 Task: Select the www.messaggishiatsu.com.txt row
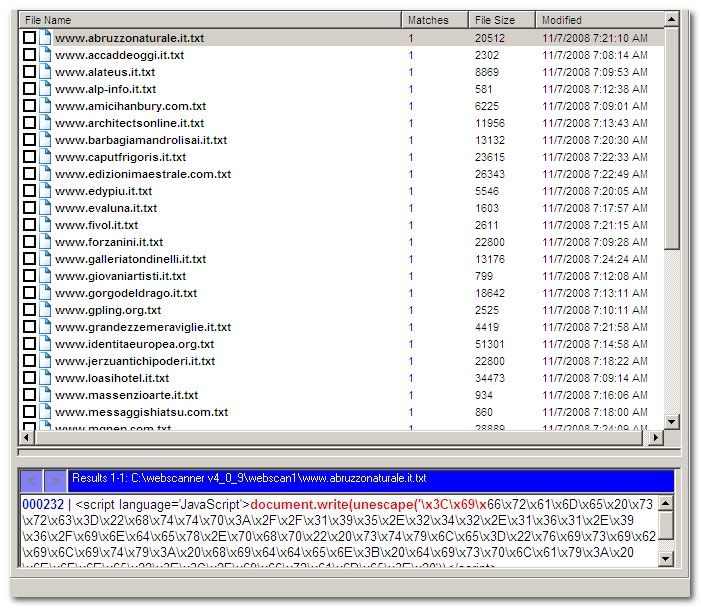[141, 412]
